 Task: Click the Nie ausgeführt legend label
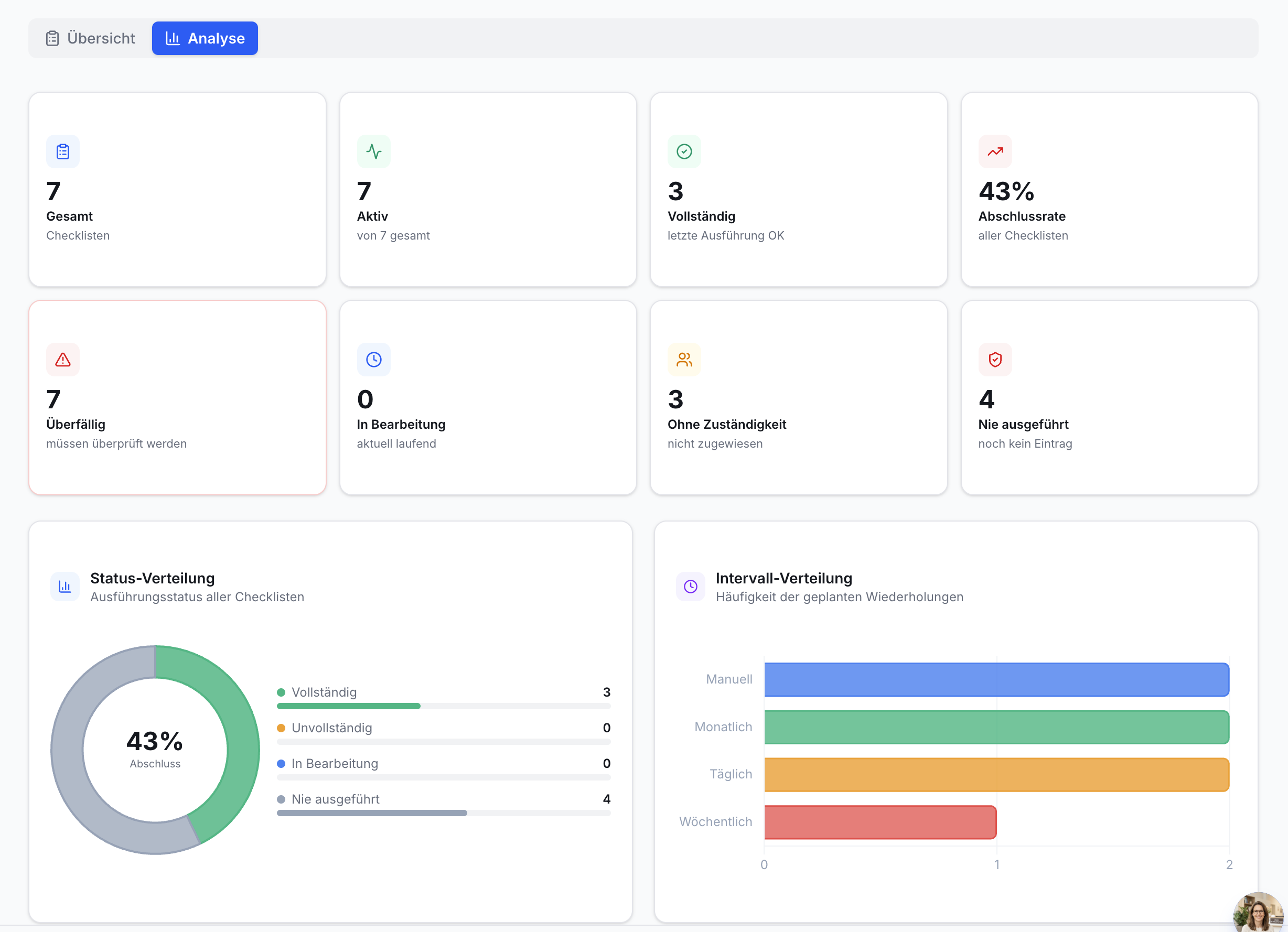click(x=335, y=800)
